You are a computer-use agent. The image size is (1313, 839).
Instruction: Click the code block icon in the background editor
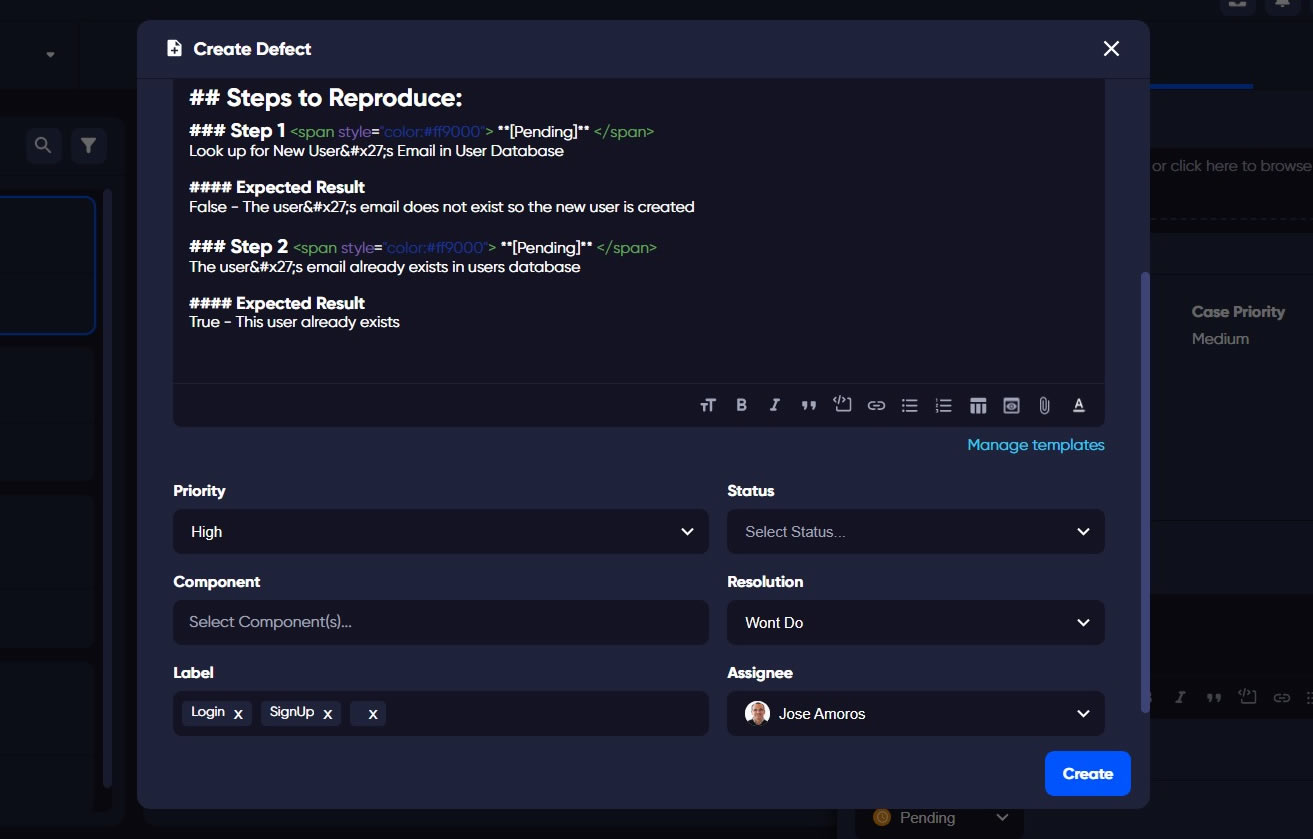(1247, 696)
